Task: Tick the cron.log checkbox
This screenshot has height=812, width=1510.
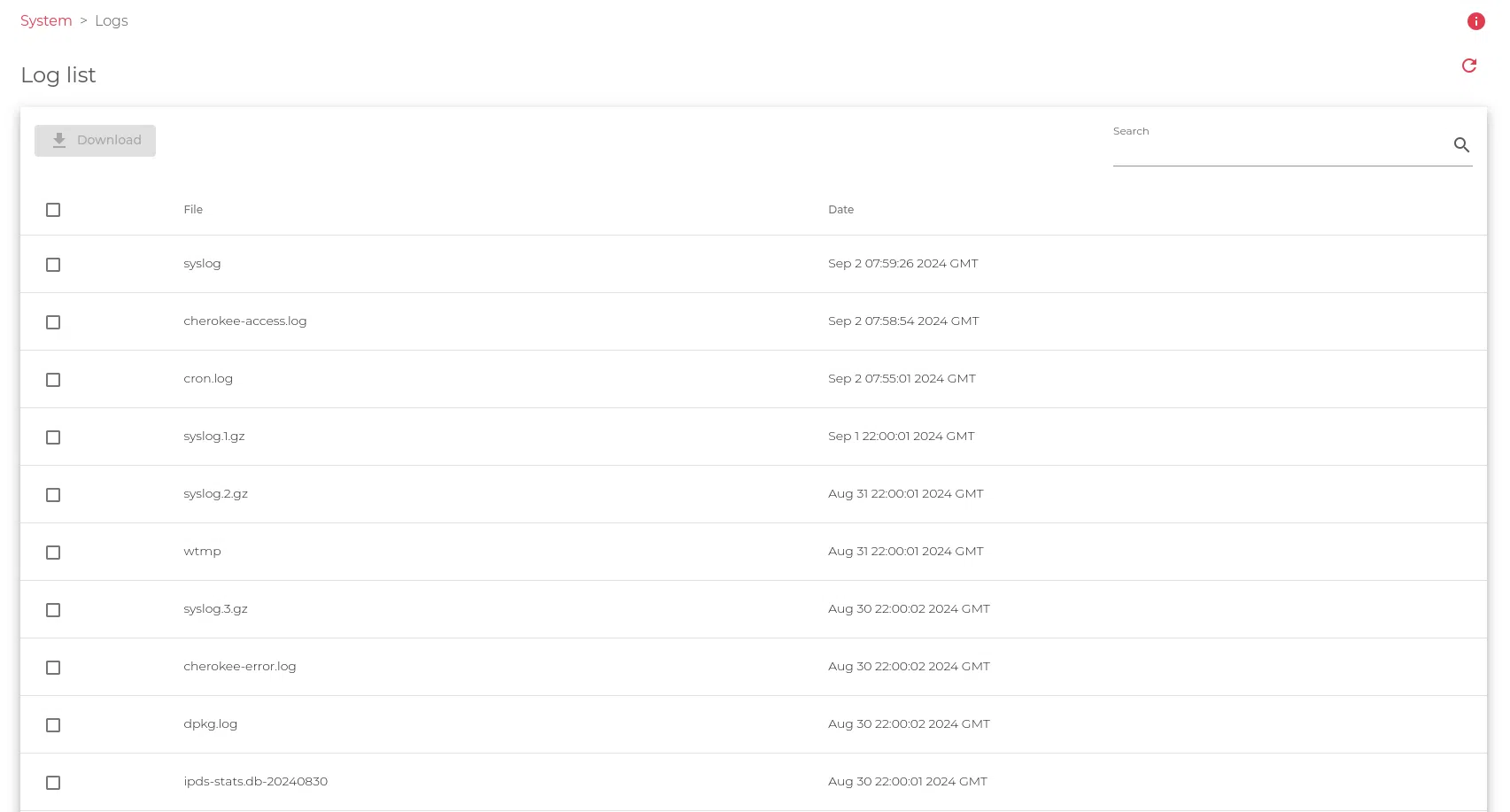Action: [x=53, y=380]
